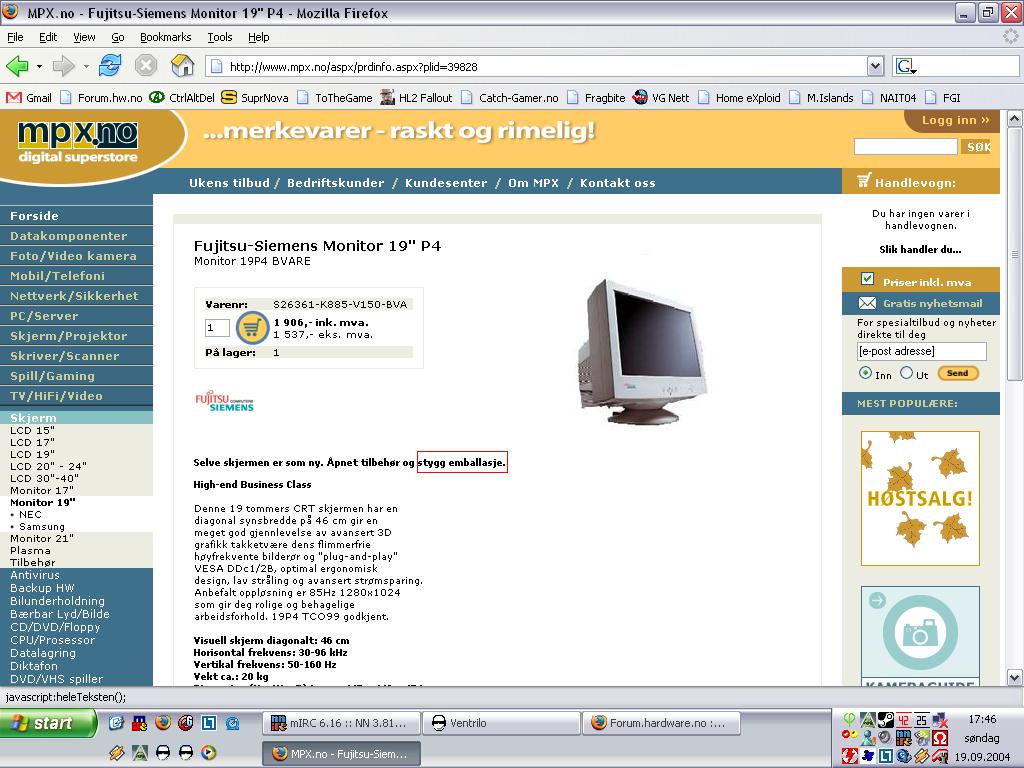Click the green Back arrow in Firefox toolbar
1024x768 pixels.
(18, 66)
